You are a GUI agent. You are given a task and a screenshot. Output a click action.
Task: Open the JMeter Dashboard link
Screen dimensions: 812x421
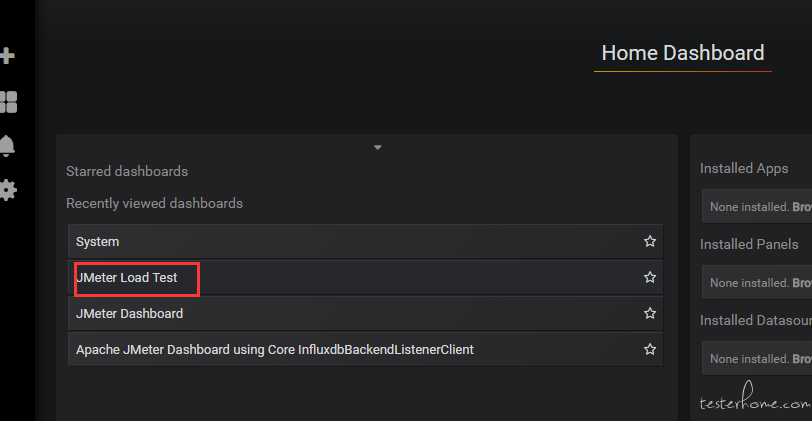(x=130, y=314)
